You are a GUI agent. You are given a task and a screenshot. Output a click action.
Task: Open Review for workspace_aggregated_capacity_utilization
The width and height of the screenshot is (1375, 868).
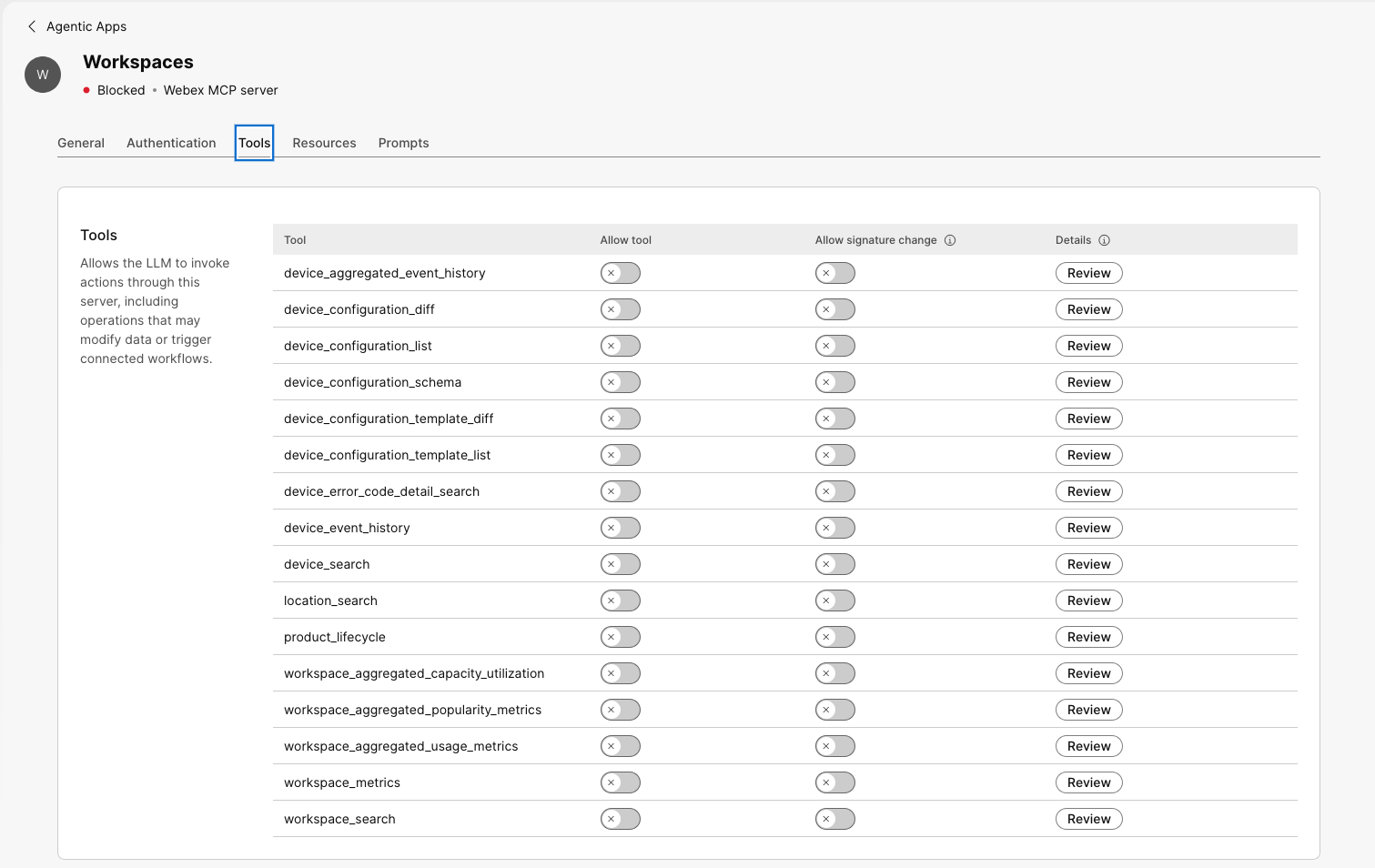pyautogui.click(x=1089, y=673)
